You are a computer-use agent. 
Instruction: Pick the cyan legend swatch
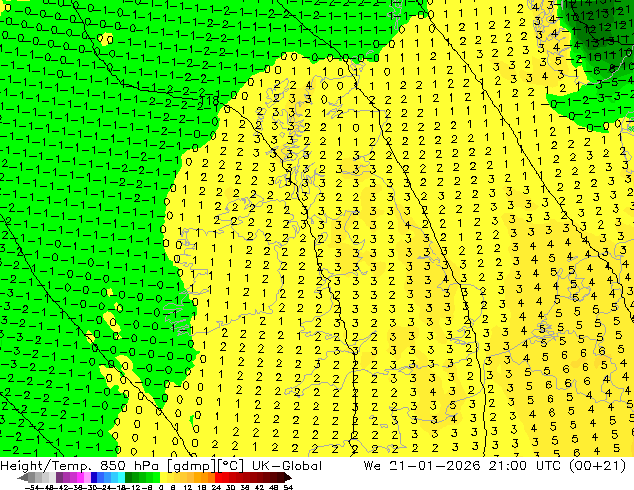point(121,478)
